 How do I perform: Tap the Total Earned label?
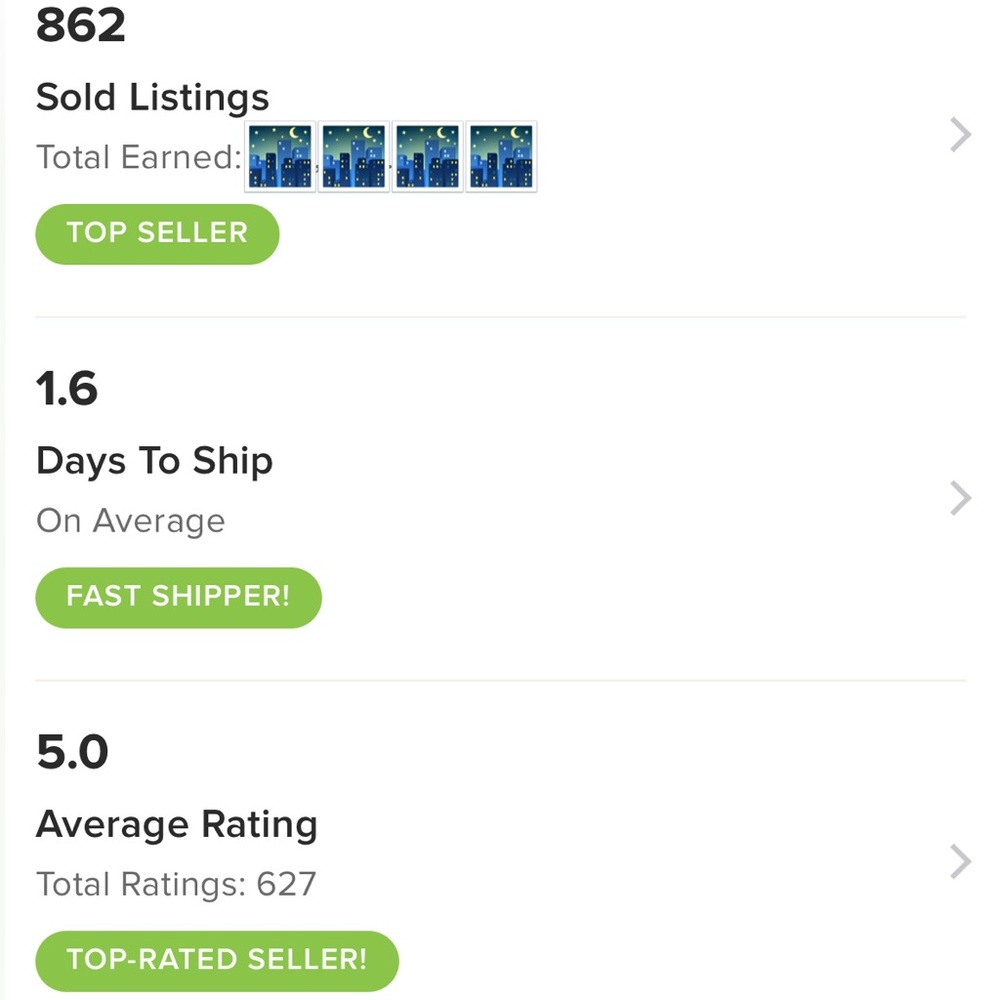click(138, 158)
